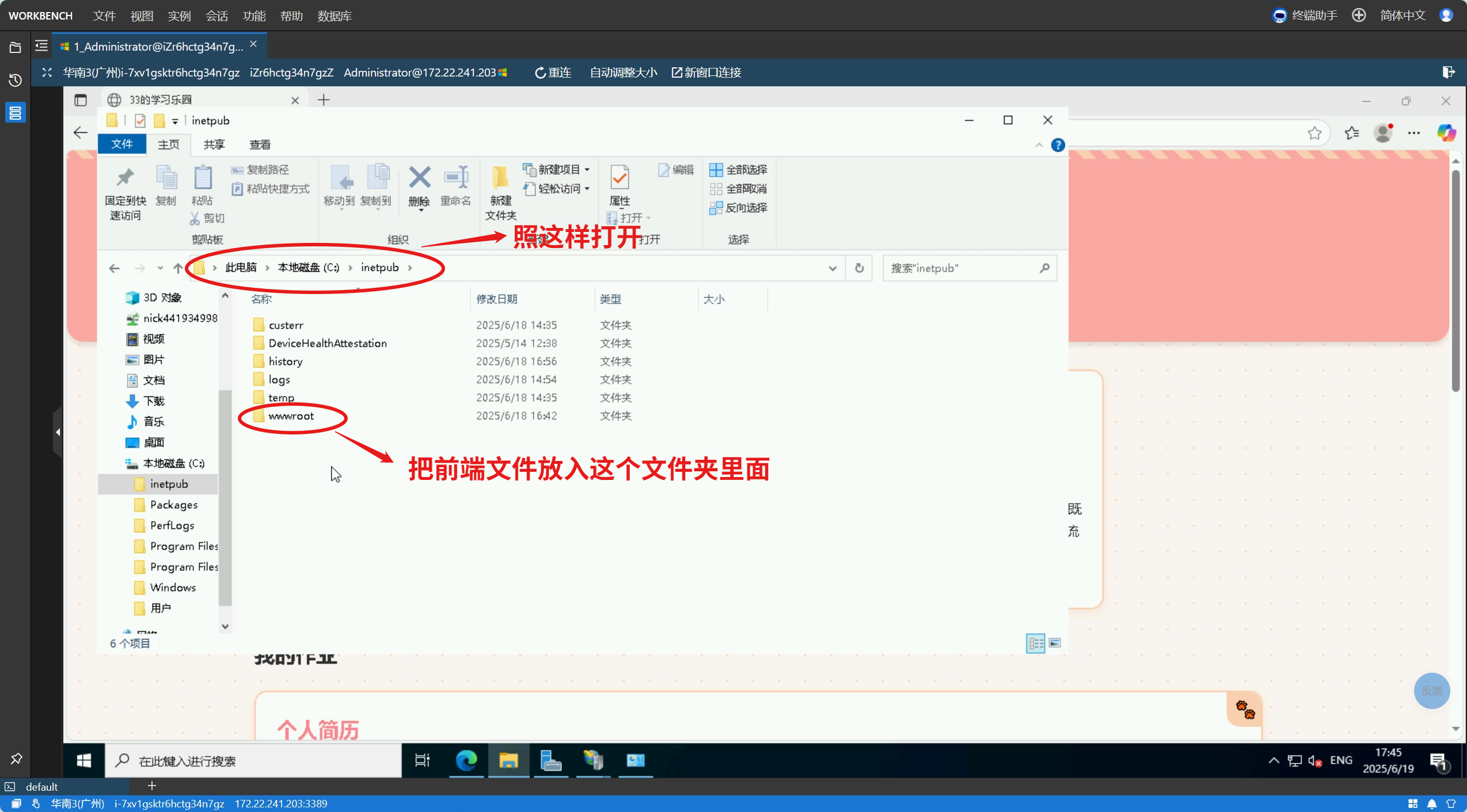Click the Up one level arrow

178,268
